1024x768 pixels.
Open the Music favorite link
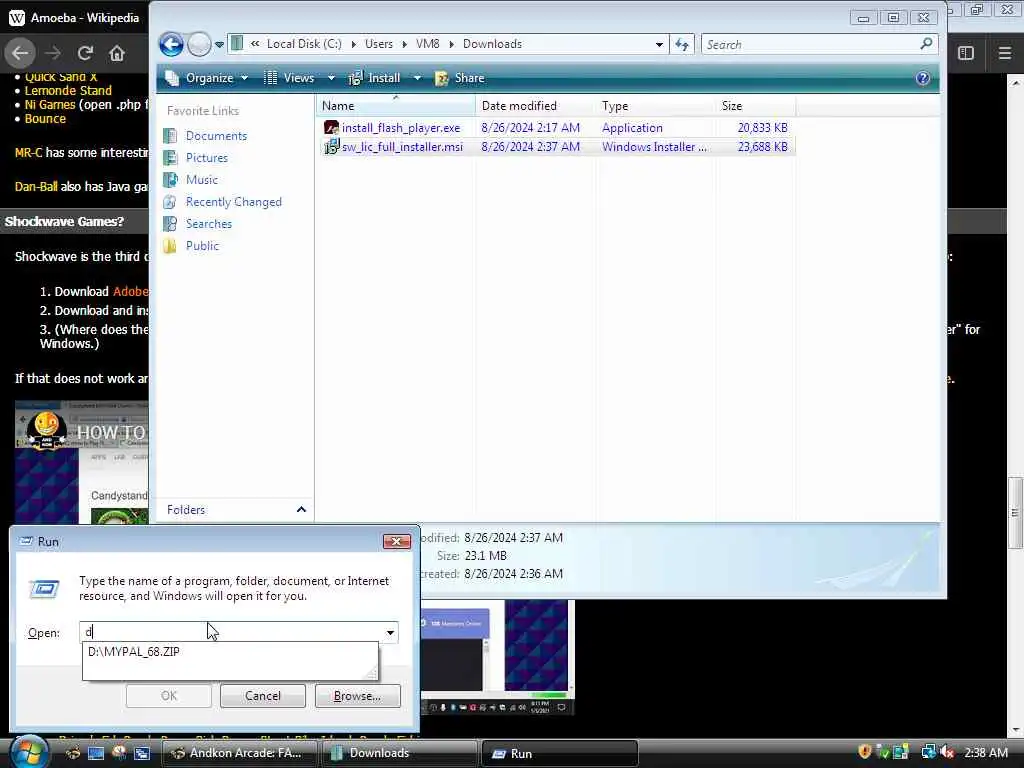(x=202, y=180)
